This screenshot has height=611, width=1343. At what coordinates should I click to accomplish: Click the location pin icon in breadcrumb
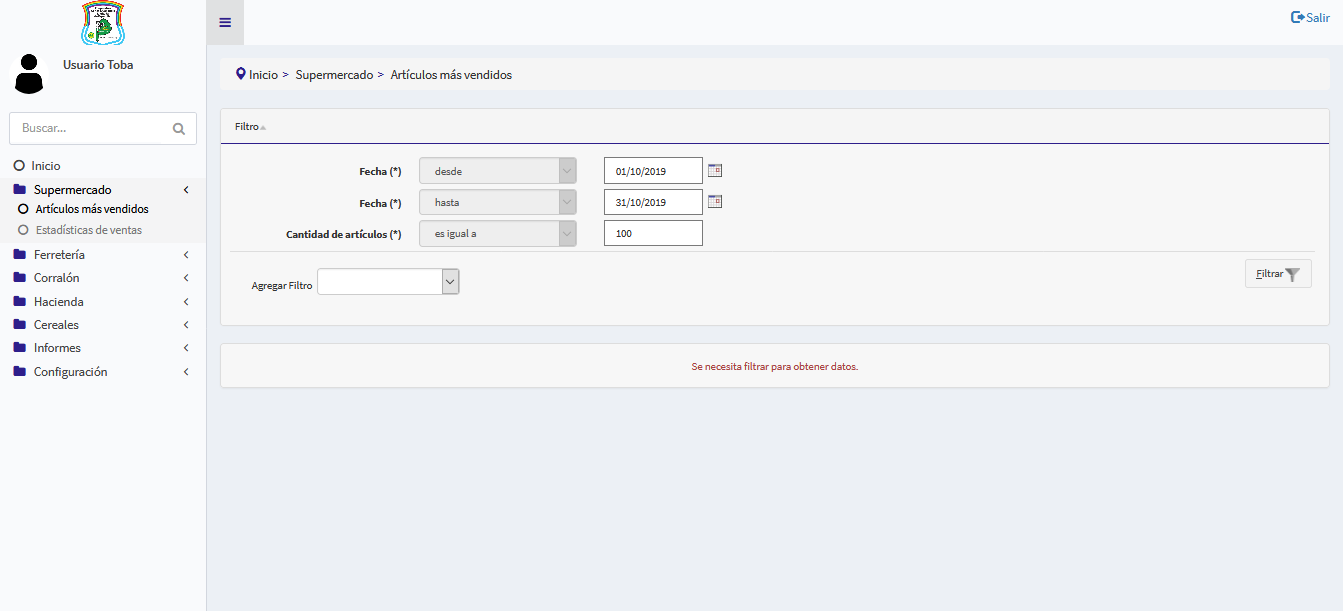click(x=240, y=74)
